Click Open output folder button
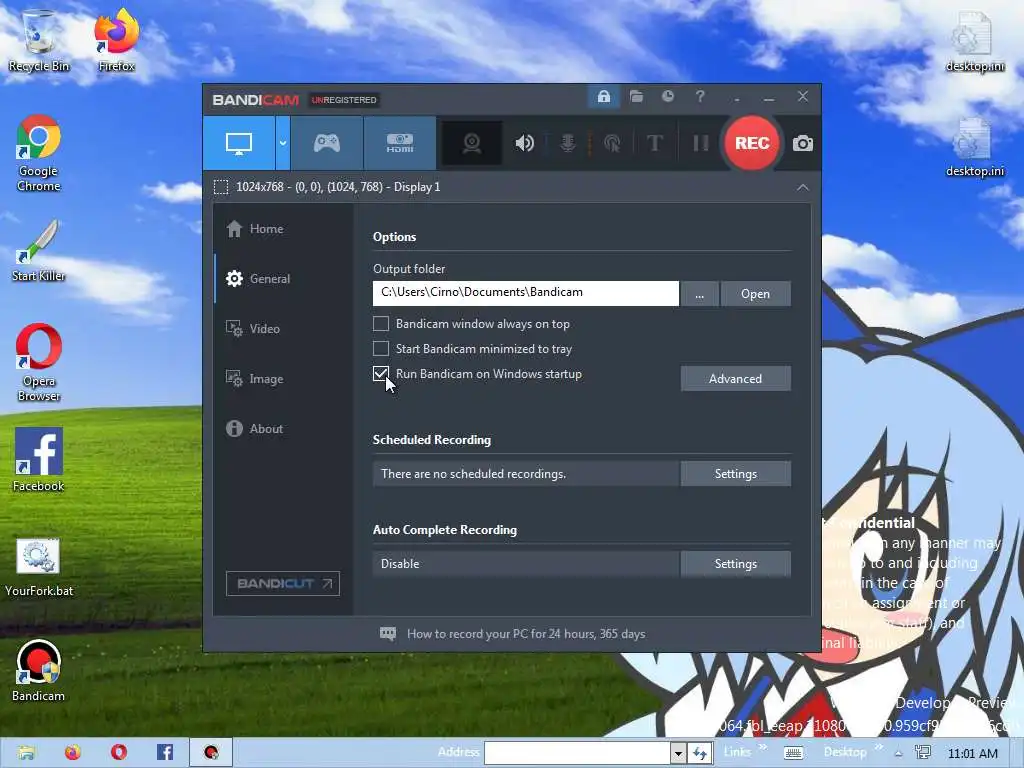Screen dimensions: 1024x768 [x=756, y=294]
